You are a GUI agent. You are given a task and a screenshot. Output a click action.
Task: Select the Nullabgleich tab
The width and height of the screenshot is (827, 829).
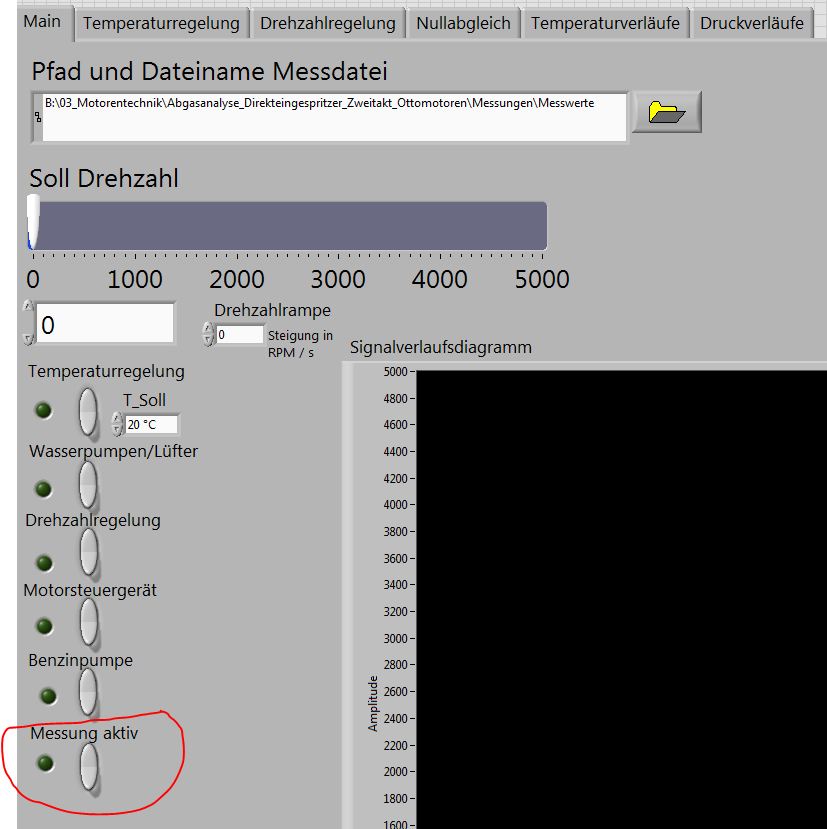pyautogui.click(x=463, y=23)
